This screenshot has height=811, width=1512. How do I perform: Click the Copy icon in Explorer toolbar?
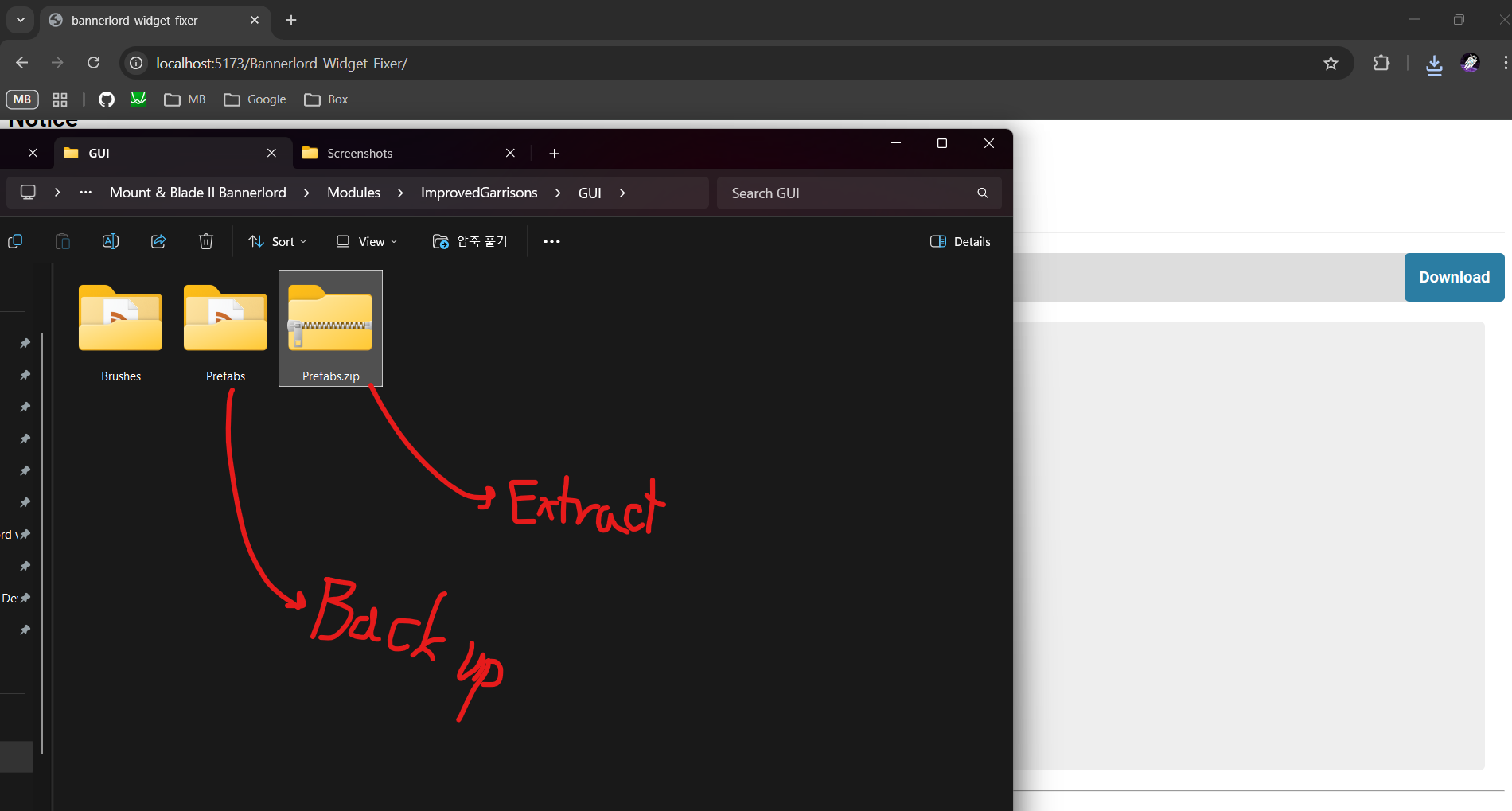[15, 241]
